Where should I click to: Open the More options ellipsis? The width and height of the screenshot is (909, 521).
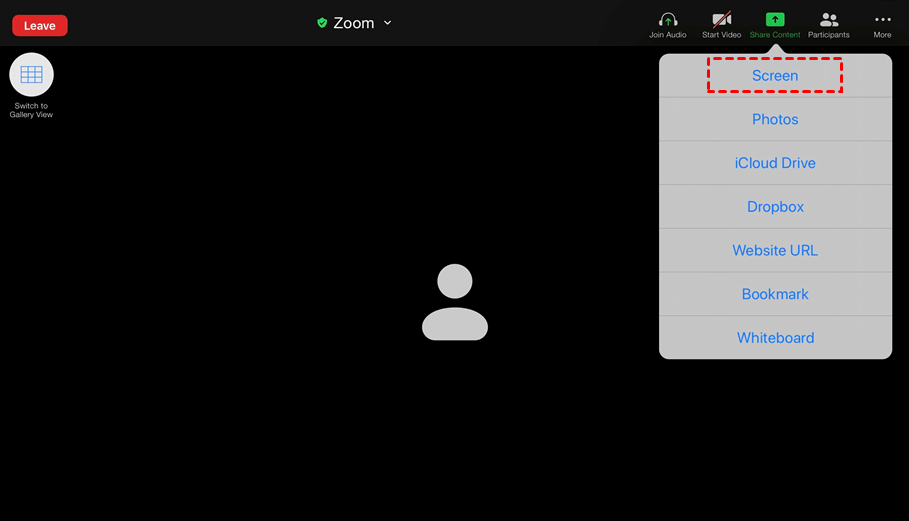[x=882, y=20]
